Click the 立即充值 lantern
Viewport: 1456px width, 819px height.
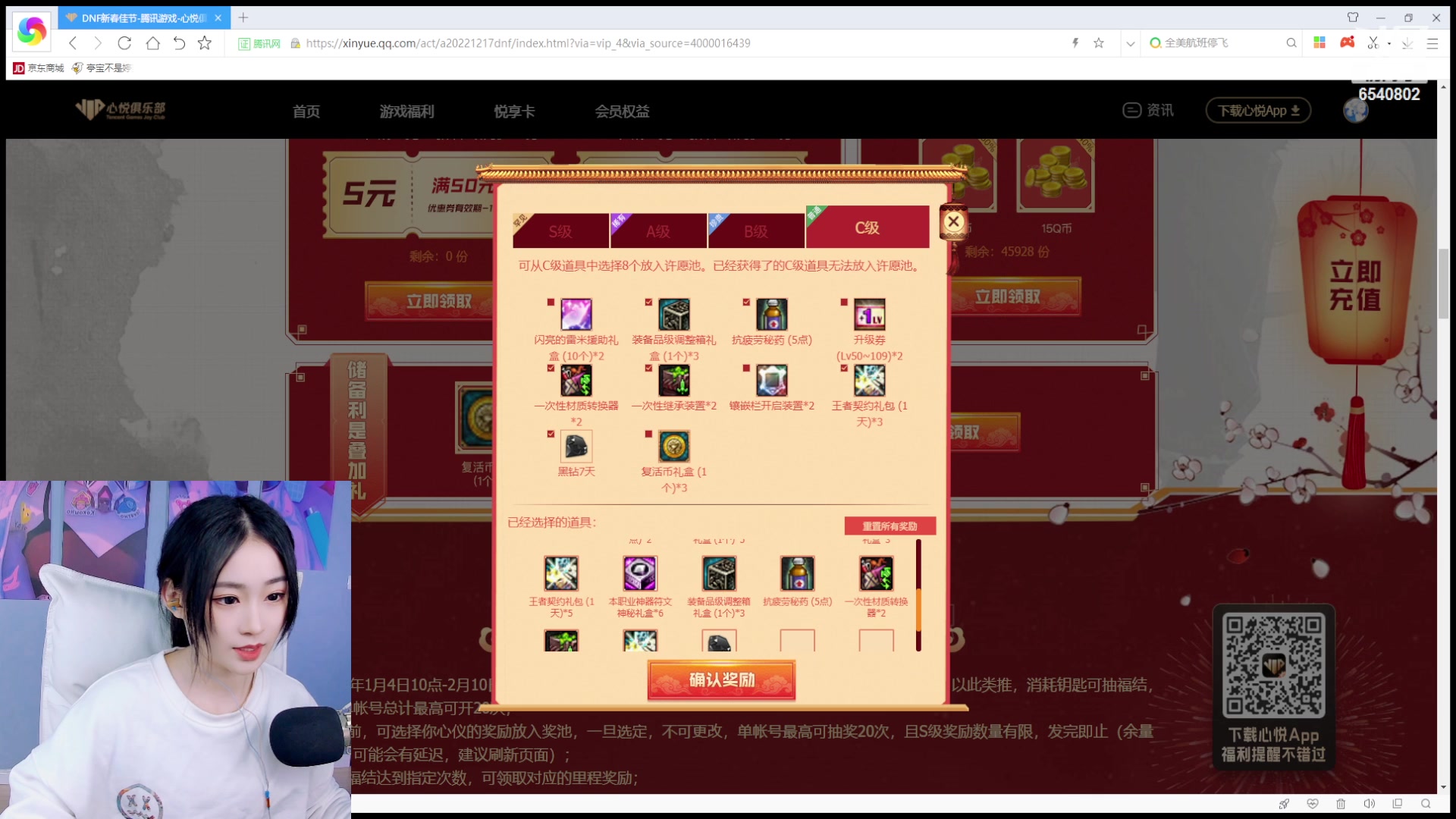coord(1355,284)
